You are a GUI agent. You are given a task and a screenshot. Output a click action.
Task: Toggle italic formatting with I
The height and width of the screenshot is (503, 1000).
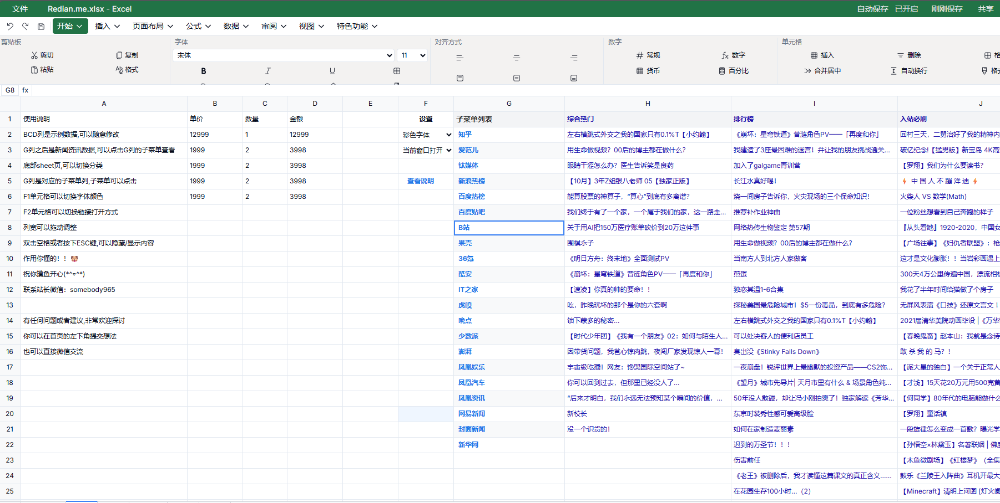pos(267,71)
